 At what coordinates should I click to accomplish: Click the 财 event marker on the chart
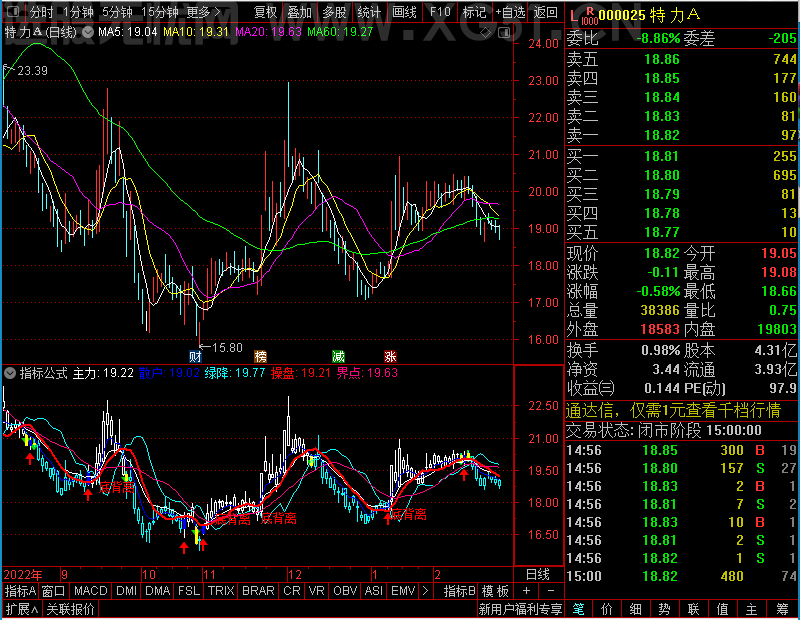click(x=195, y=356)
